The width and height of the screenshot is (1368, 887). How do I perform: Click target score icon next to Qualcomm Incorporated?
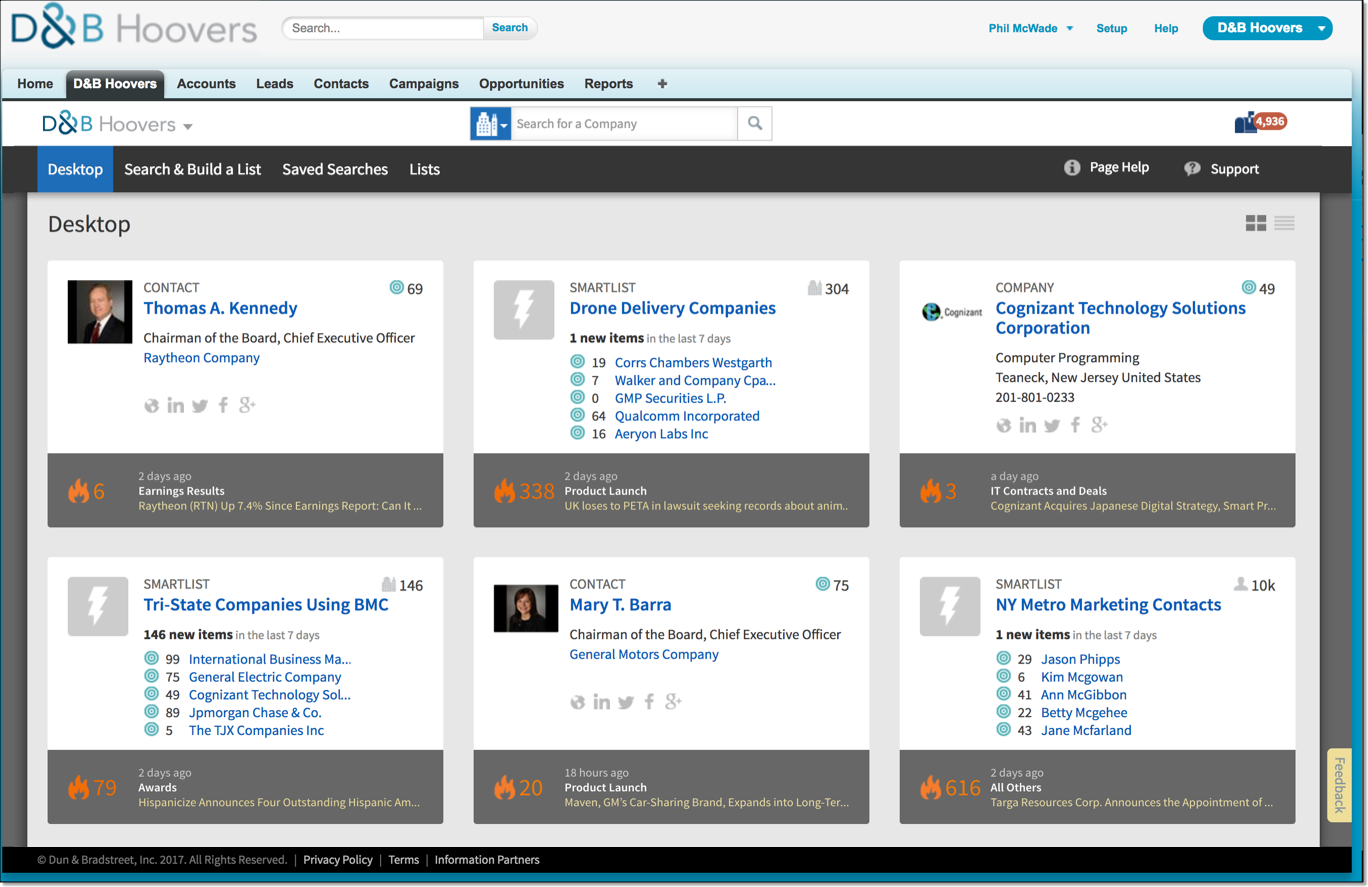[577, 415]
